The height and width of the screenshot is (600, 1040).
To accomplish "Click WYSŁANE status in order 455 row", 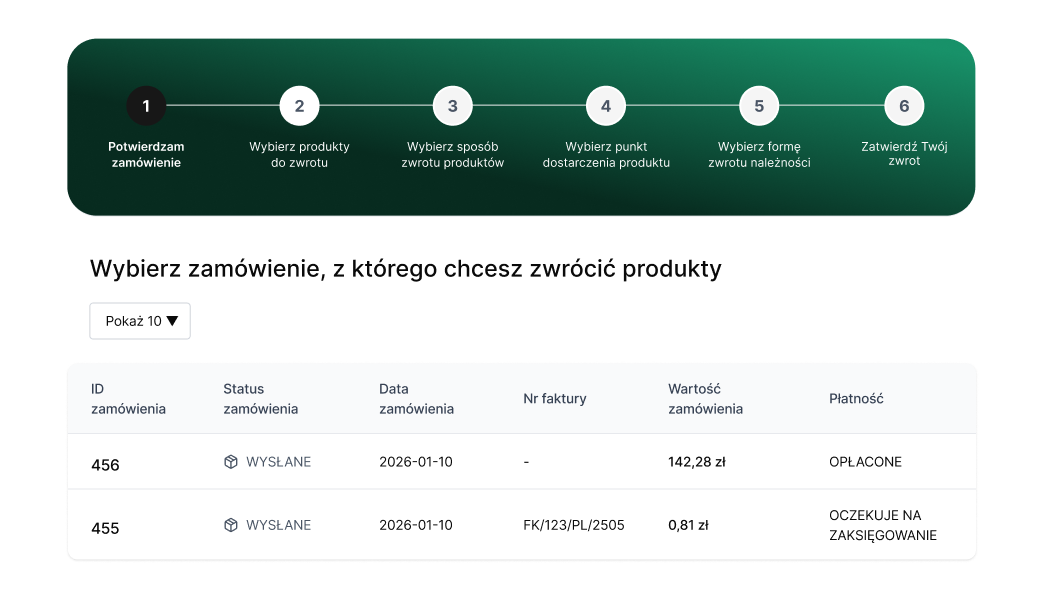I will coord(279,525).
